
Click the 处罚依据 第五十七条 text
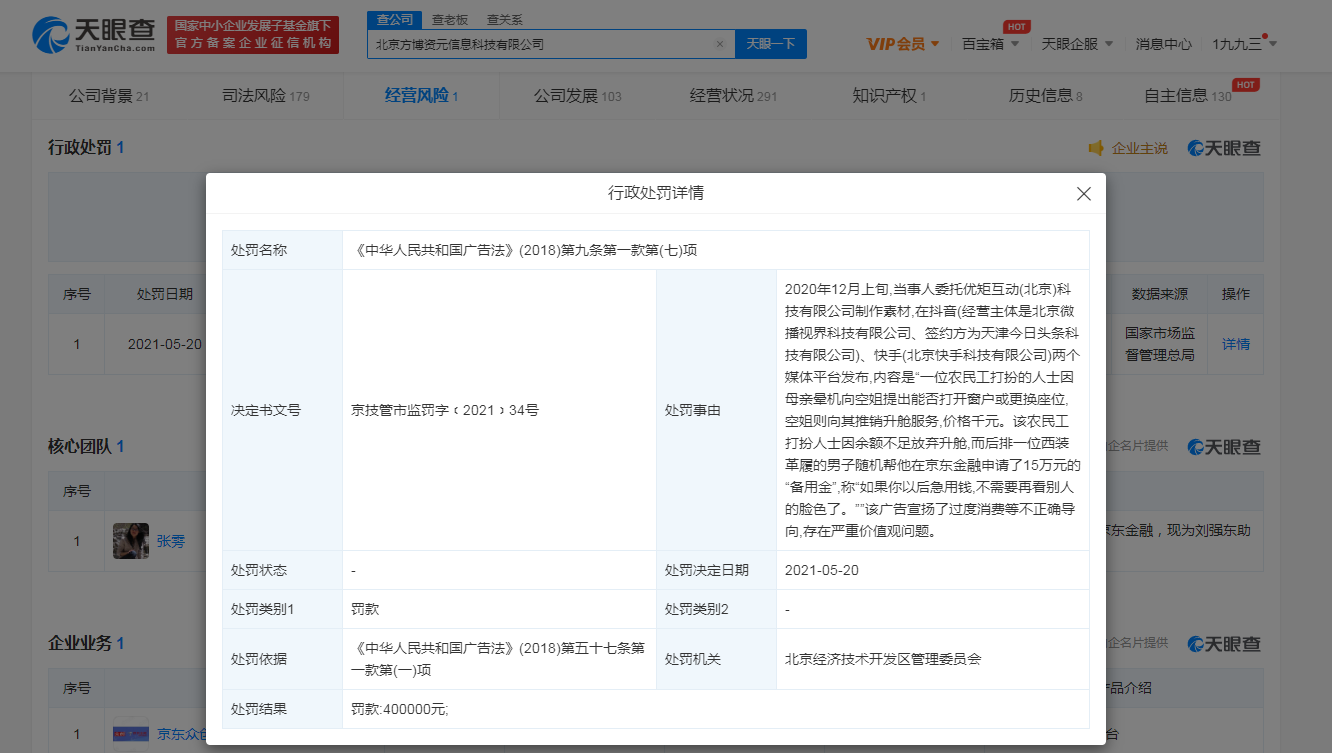(497, 659)
